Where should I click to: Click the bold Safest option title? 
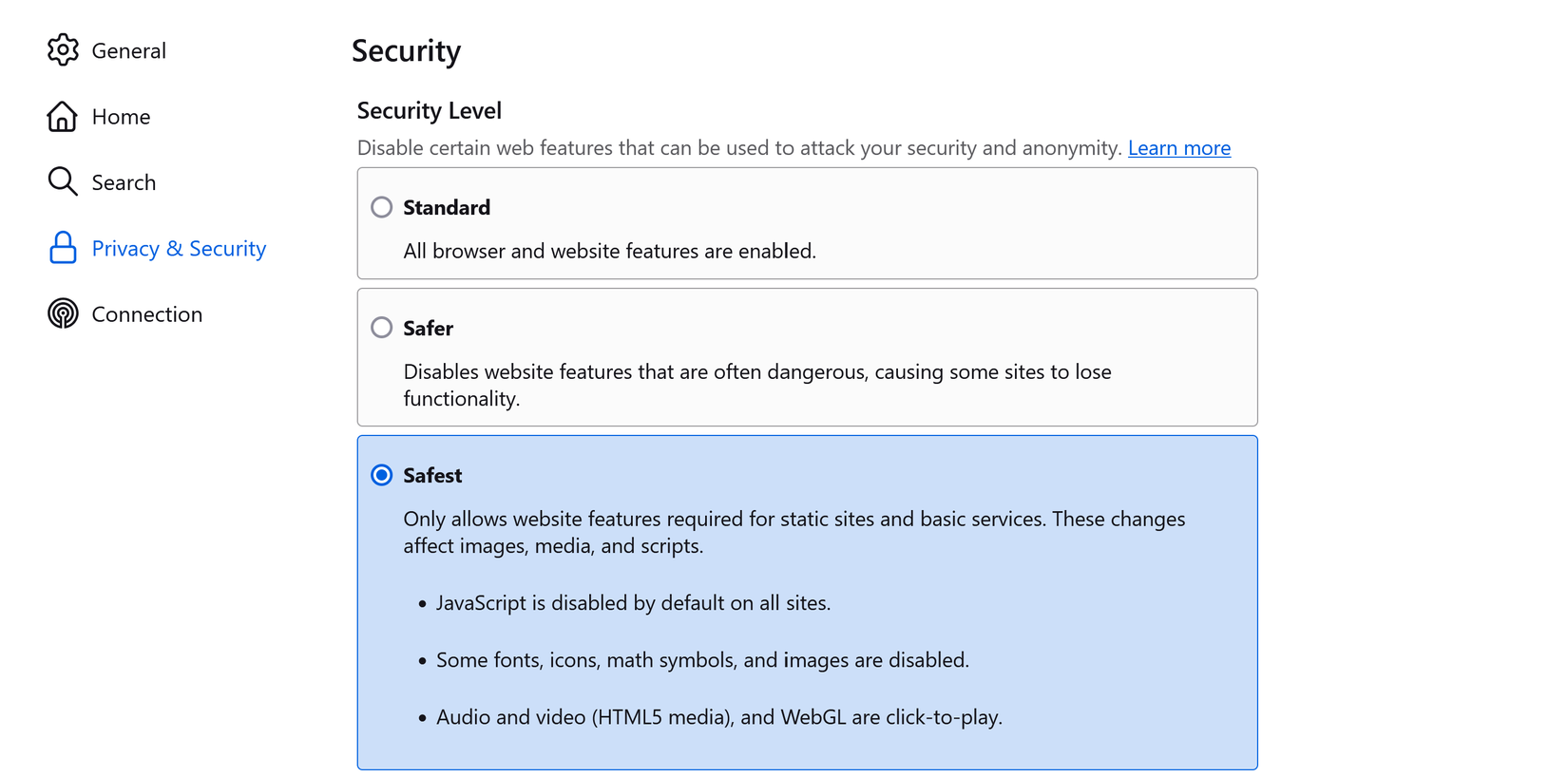432,476
